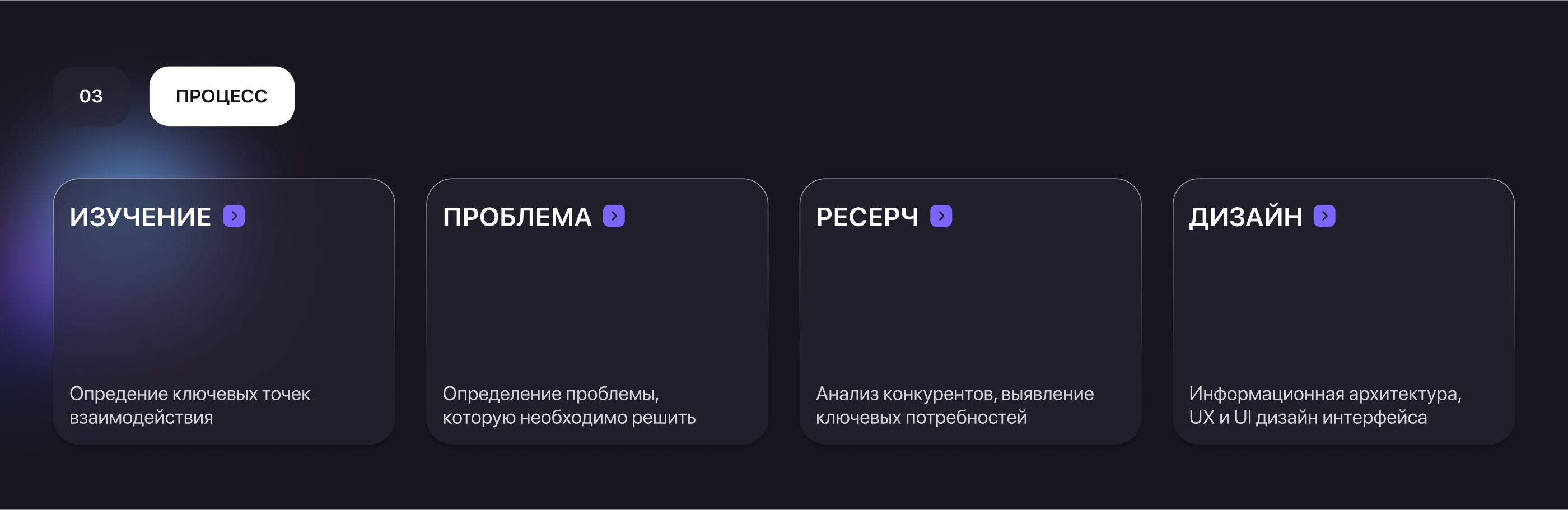This screenshot has height=510, width=1568.
Task: Click the 03 section number badge
Action: point(91,96)
